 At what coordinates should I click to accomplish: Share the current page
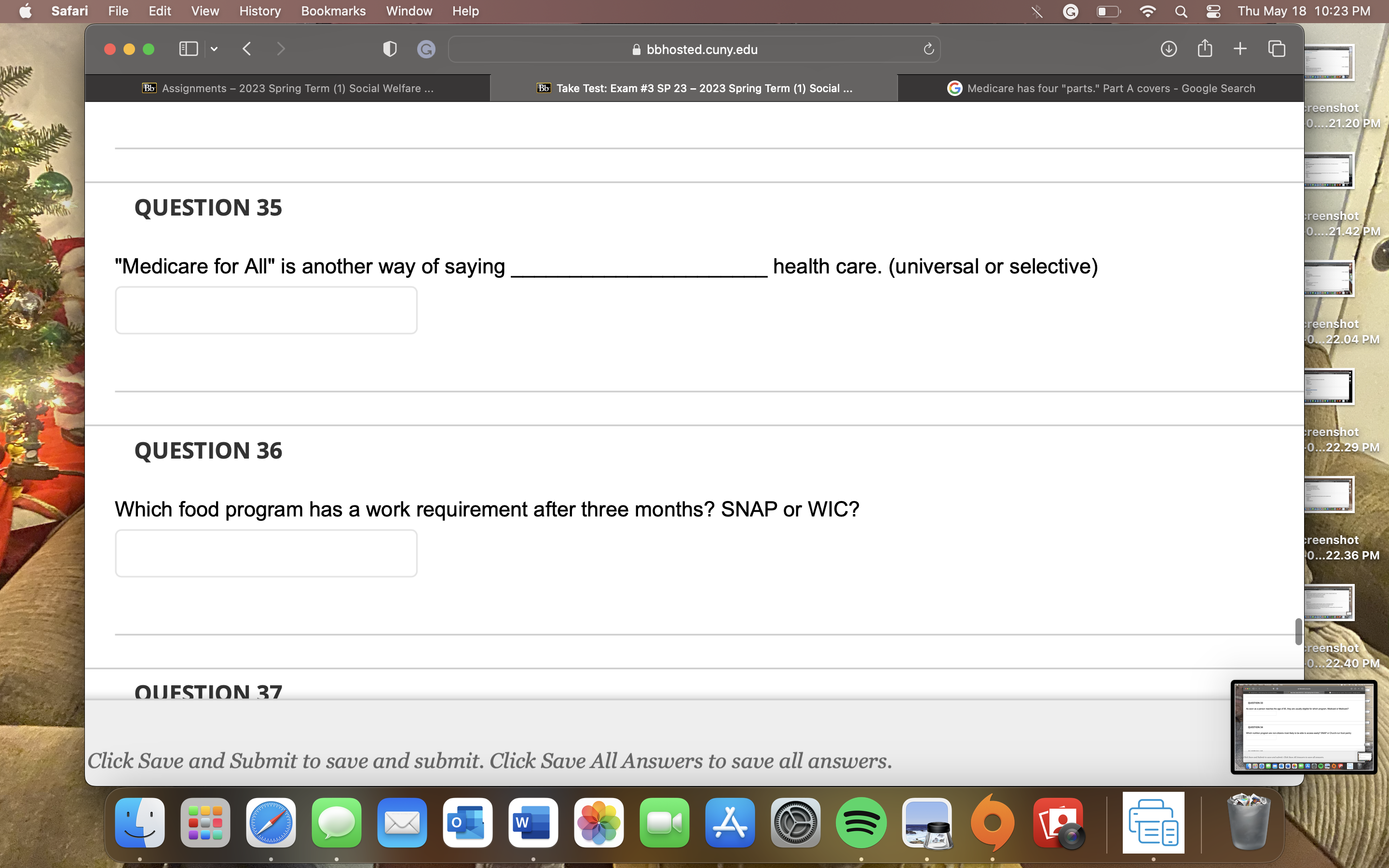point(1204,49)
